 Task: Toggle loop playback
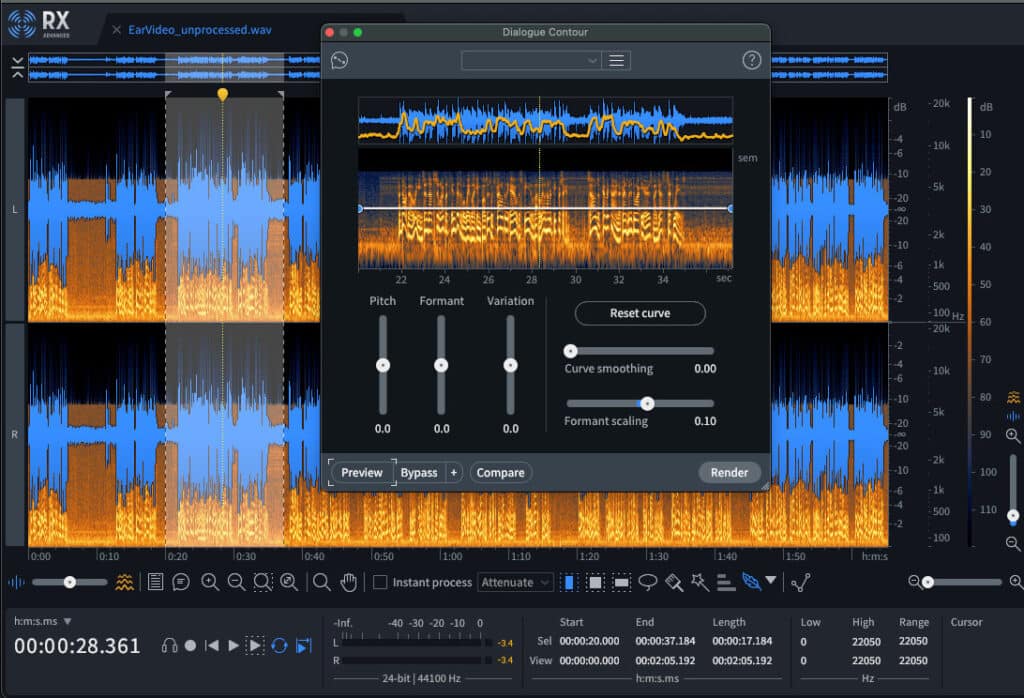pyautogui.click(x=280, y=646)
